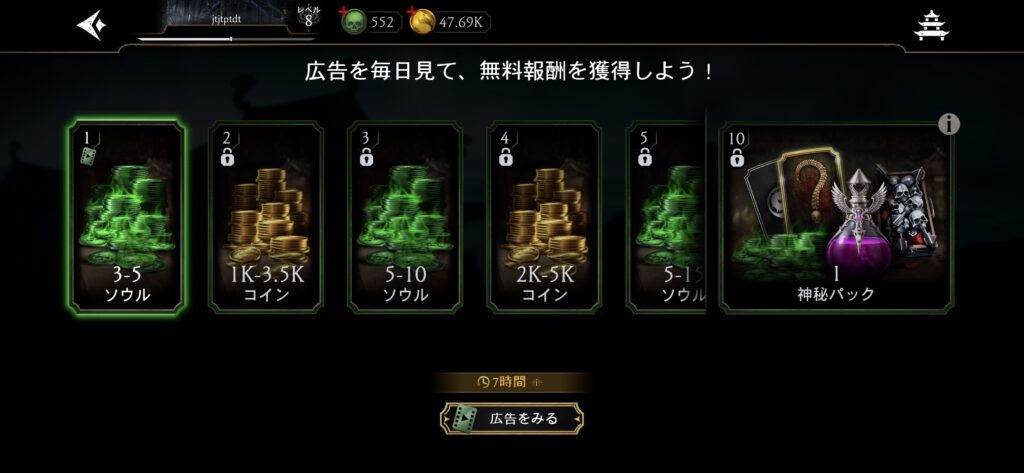This screenshot has height=473, width=1024.
Task: Select the 1K-3.5K コイン reward card
Action: (266, 218)
